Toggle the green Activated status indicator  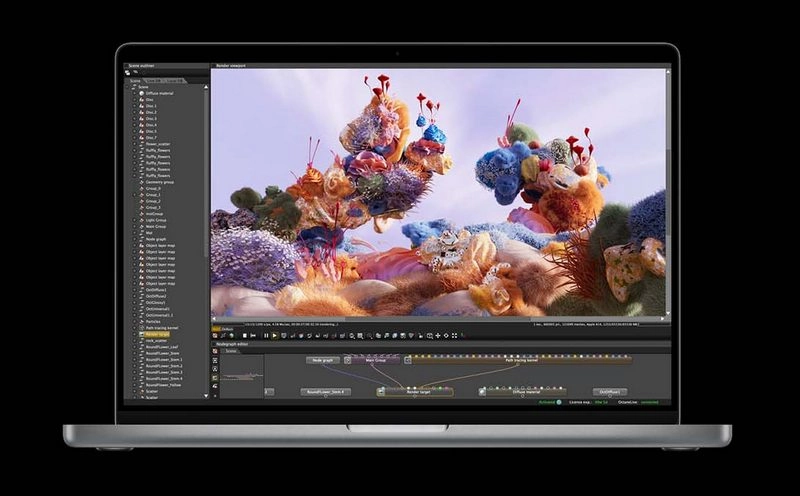click(x=559, y=402)
